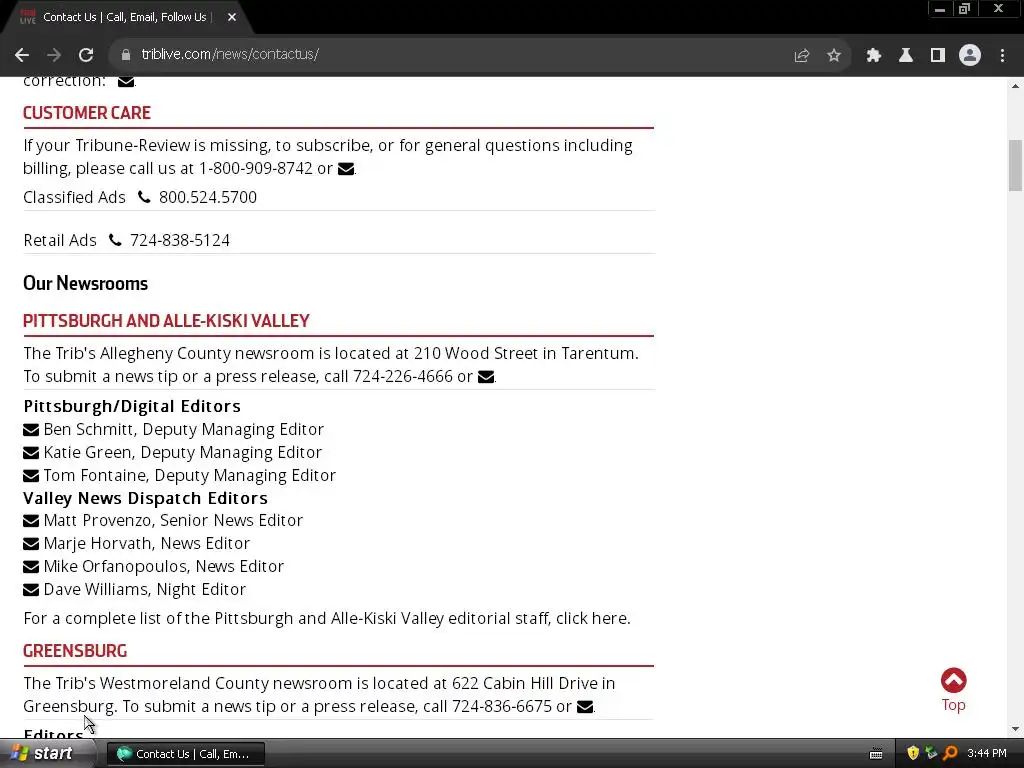Call Retail Ads phone icon
This screenshot has width=1024, height=768.
pos(115,240)
